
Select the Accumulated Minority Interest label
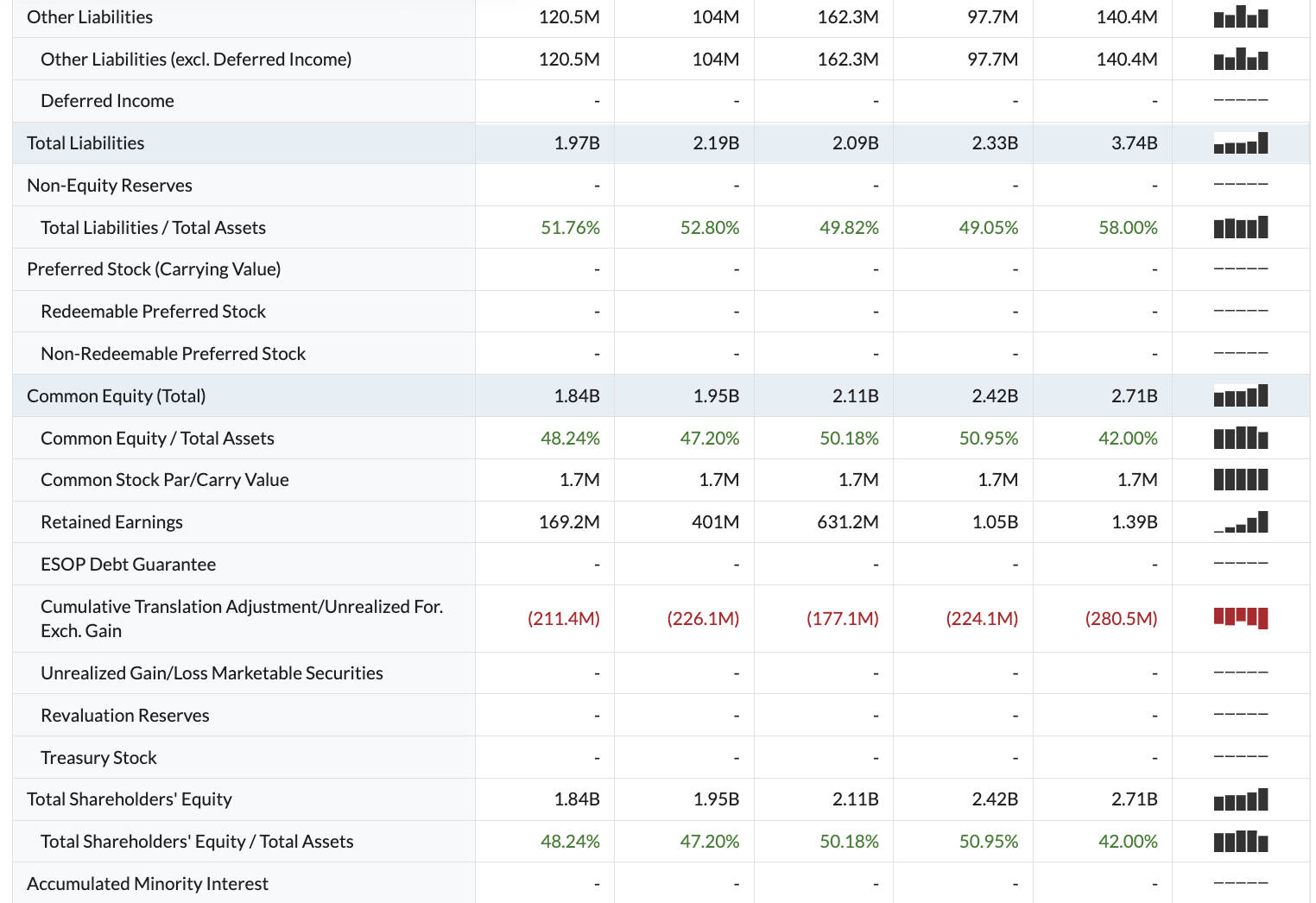click(148, 884)
